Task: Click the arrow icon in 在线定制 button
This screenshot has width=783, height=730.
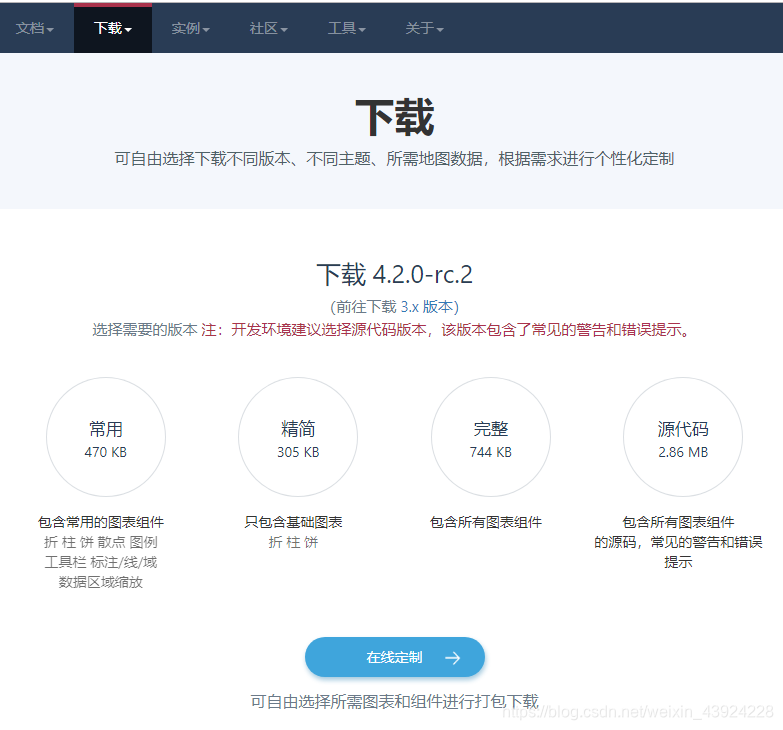Action: pyautogui.click(x=452, y=658)
